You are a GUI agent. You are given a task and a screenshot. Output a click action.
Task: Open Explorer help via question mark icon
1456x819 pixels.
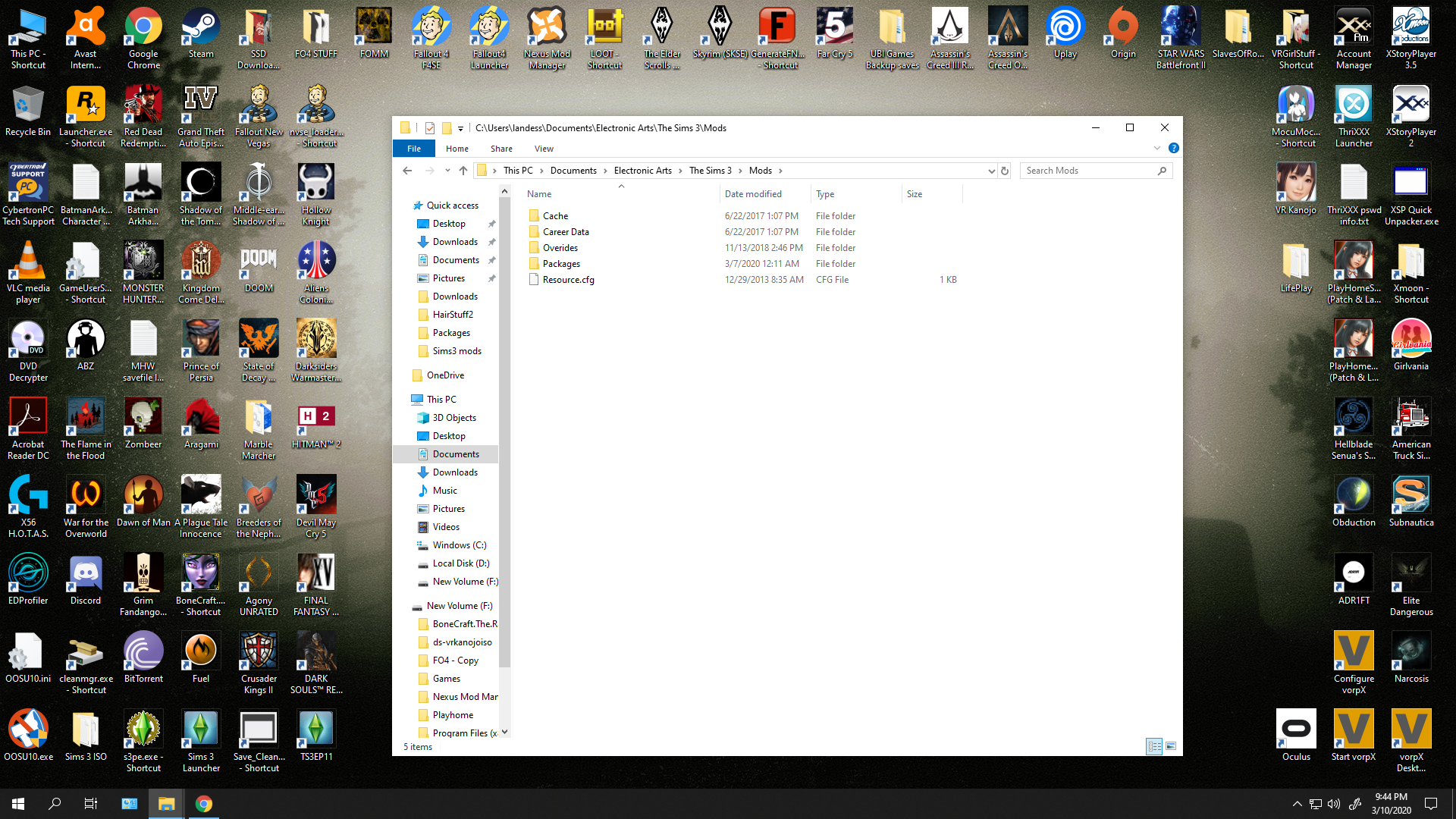point(1173,149)
